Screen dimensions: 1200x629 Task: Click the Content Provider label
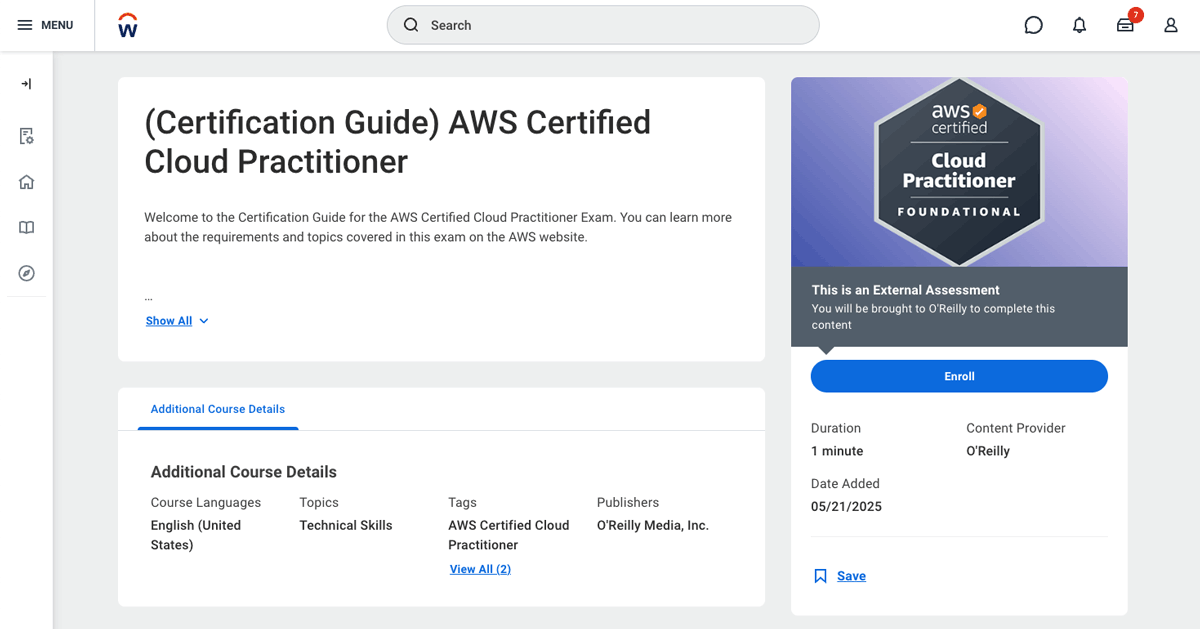coord(1016,428)
